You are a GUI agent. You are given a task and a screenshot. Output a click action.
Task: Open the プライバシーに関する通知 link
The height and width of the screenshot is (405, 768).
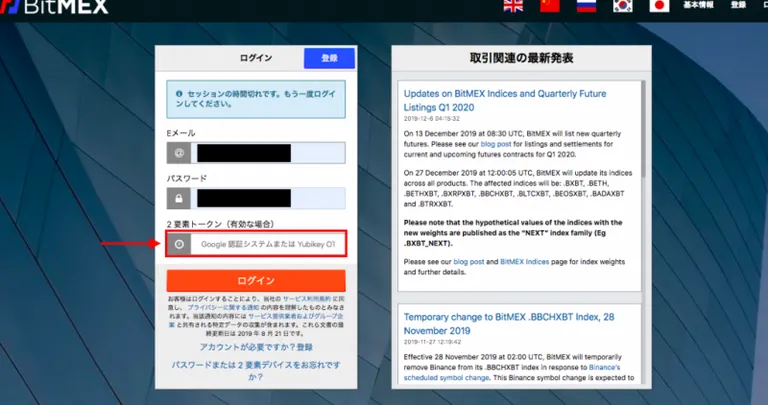(223, 308)
